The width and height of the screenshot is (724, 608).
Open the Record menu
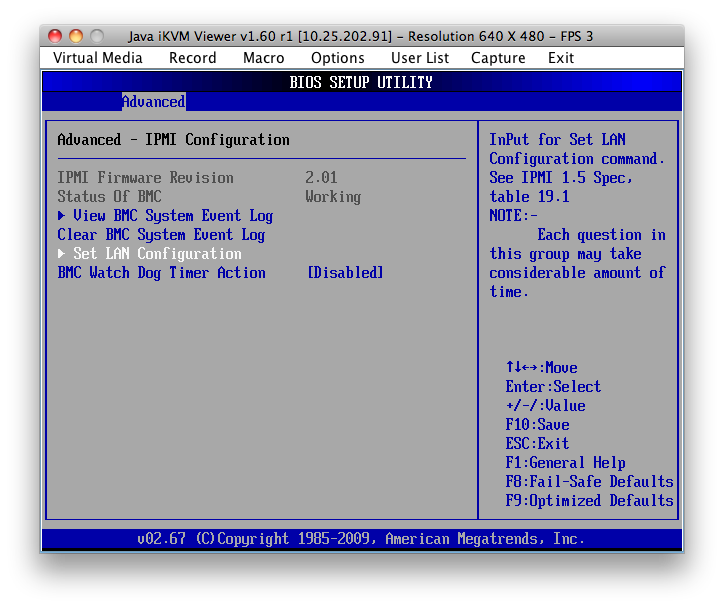pos(192,58)
